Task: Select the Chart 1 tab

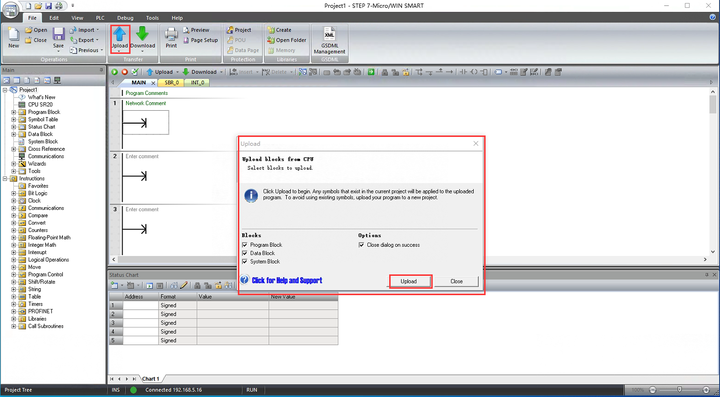Action: click(x=151, y=379)
